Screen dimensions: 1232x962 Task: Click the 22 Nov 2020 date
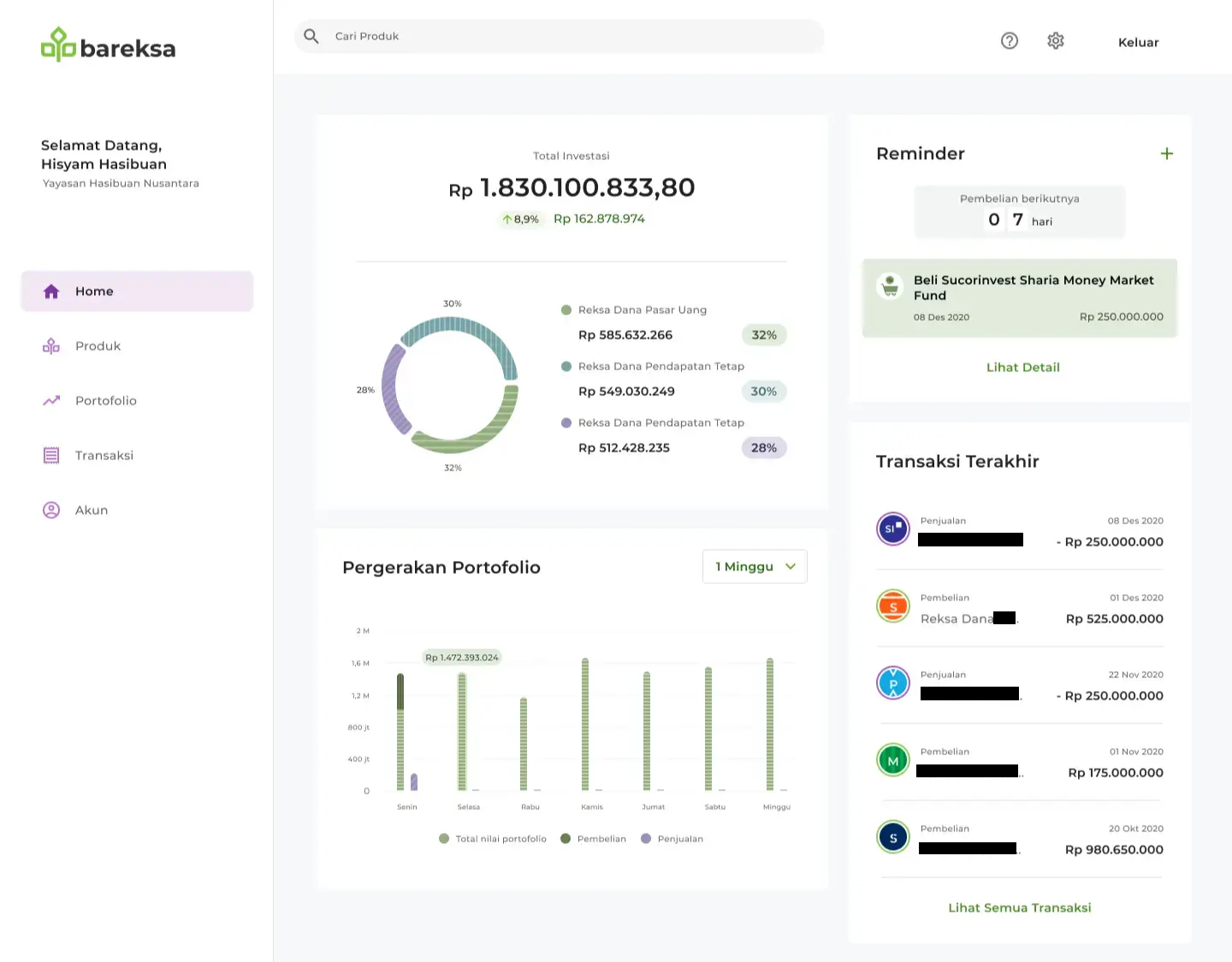[x=1136, y=675]
